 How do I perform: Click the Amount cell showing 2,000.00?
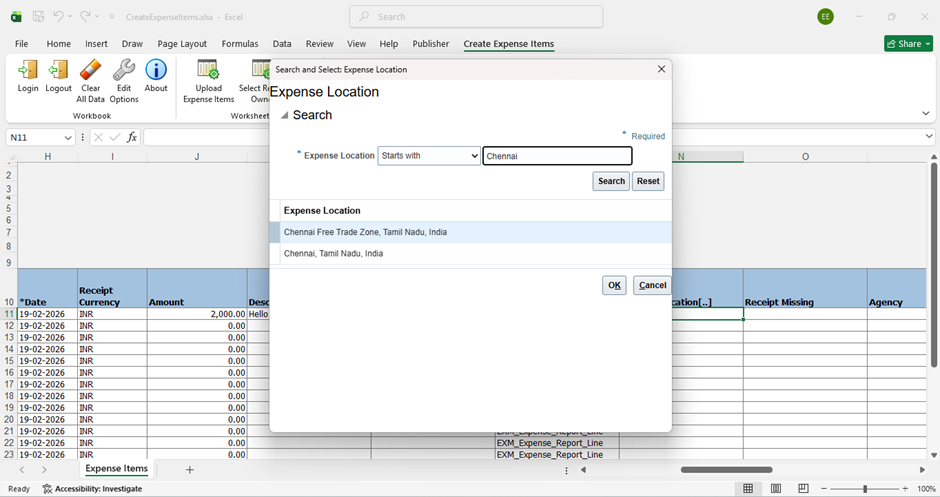pyautogui.click(x=197, y=314)
